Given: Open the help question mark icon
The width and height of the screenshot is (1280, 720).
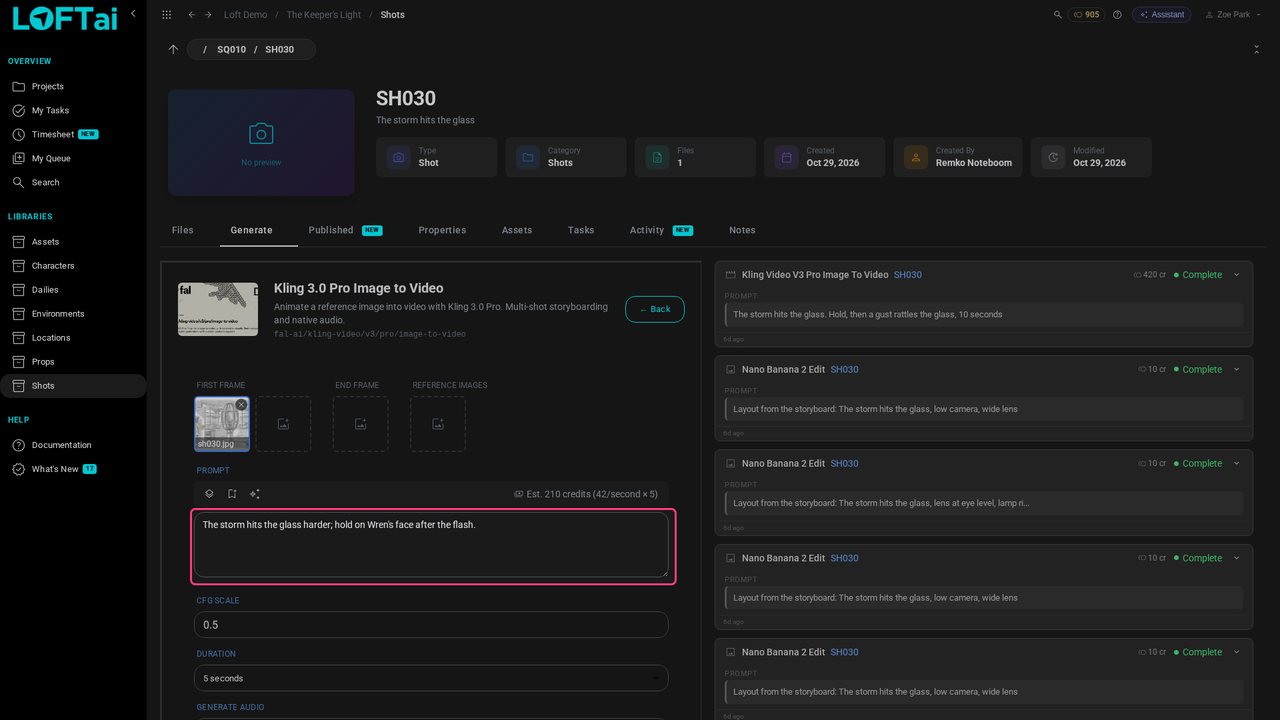Looking at the screenshot, I should point(1117,15).
